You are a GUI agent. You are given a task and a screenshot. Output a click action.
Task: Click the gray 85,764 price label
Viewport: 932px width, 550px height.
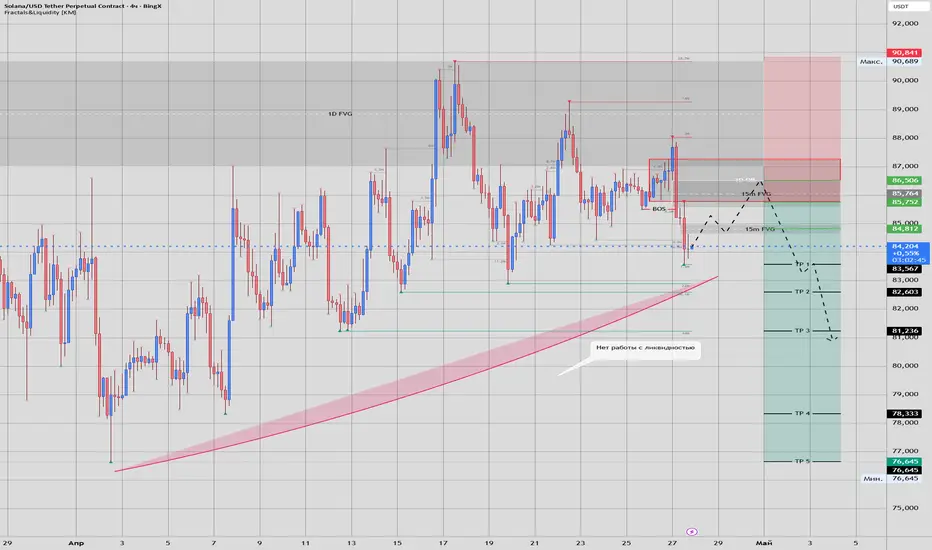(x=904, y=194)
